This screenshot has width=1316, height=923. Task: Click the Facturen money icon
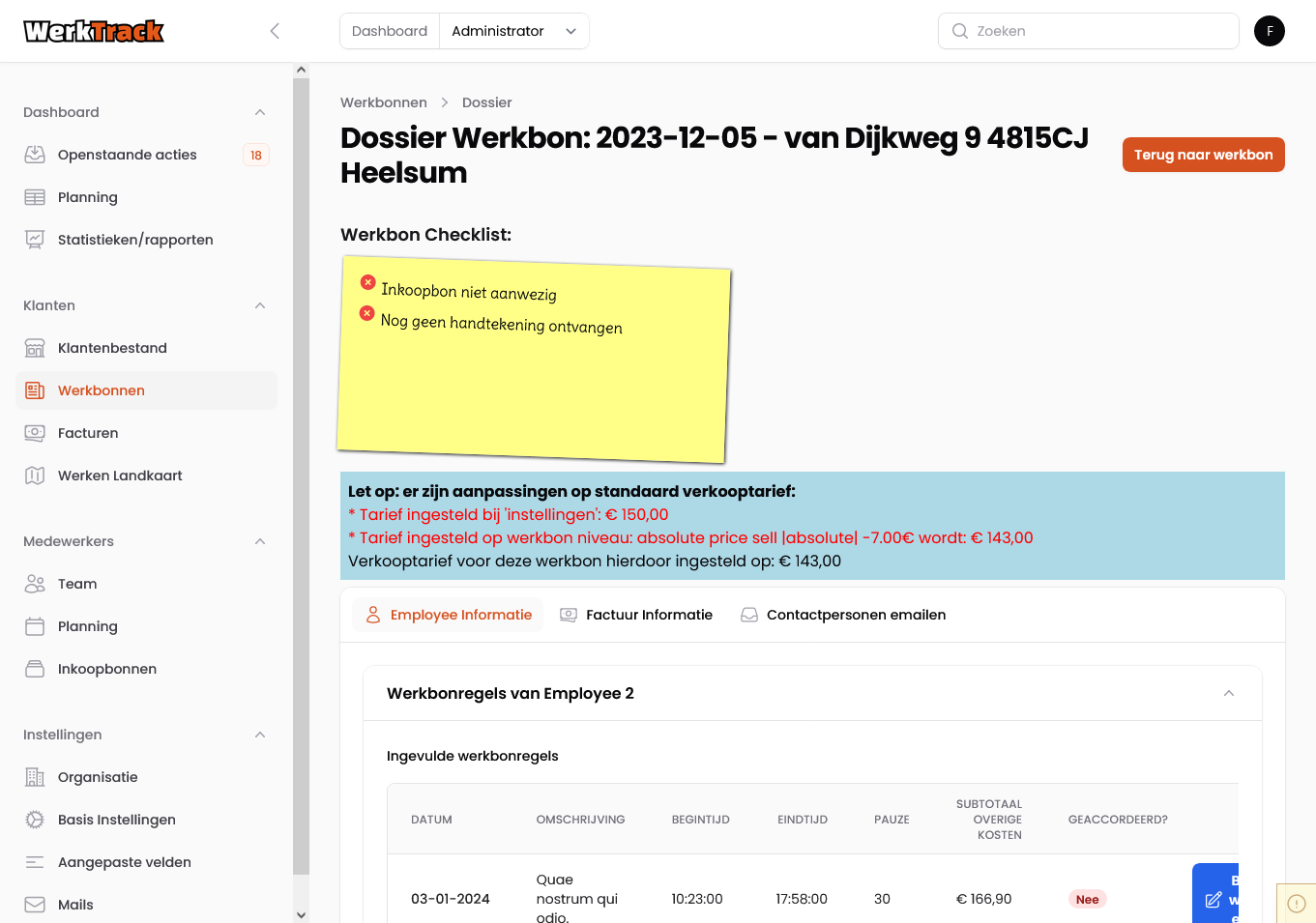pyautogui.click(x=35, y=433)
